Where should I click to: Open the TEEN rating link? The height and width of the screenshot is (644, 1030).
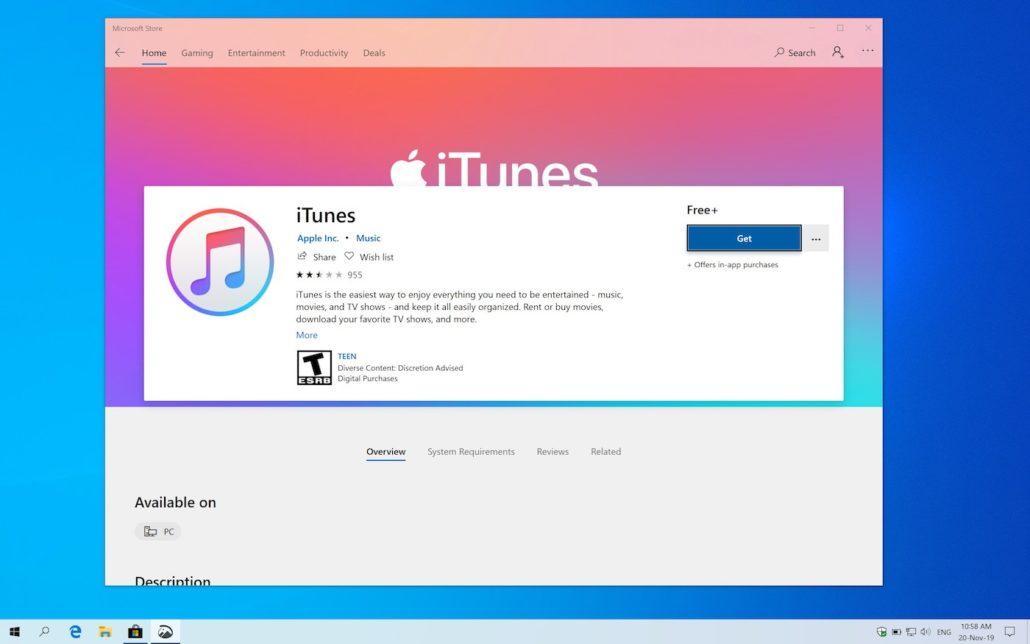click(x=347, y=356)
